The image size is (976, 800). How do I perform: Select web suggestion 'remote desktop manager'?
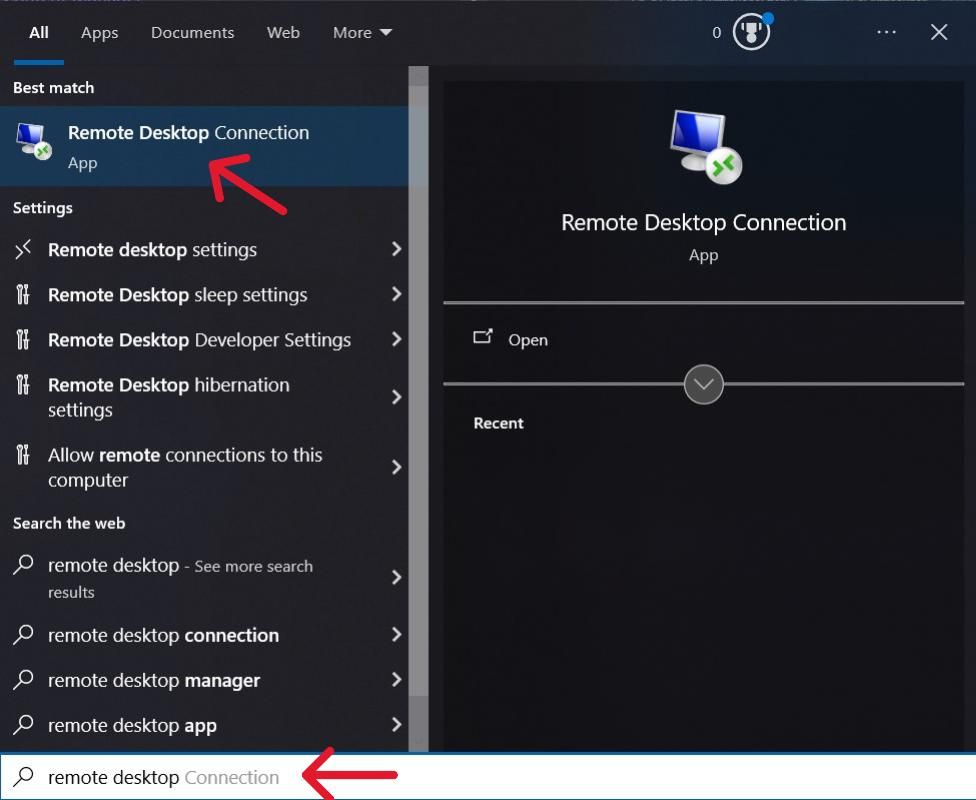(x=204, y=680)
